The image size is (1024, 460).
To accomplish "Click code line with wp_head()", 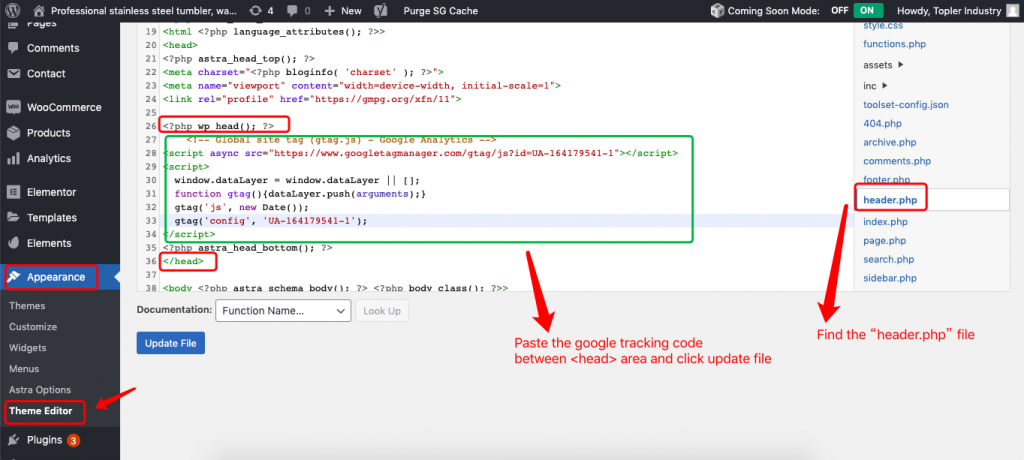I will coord(218,125).
